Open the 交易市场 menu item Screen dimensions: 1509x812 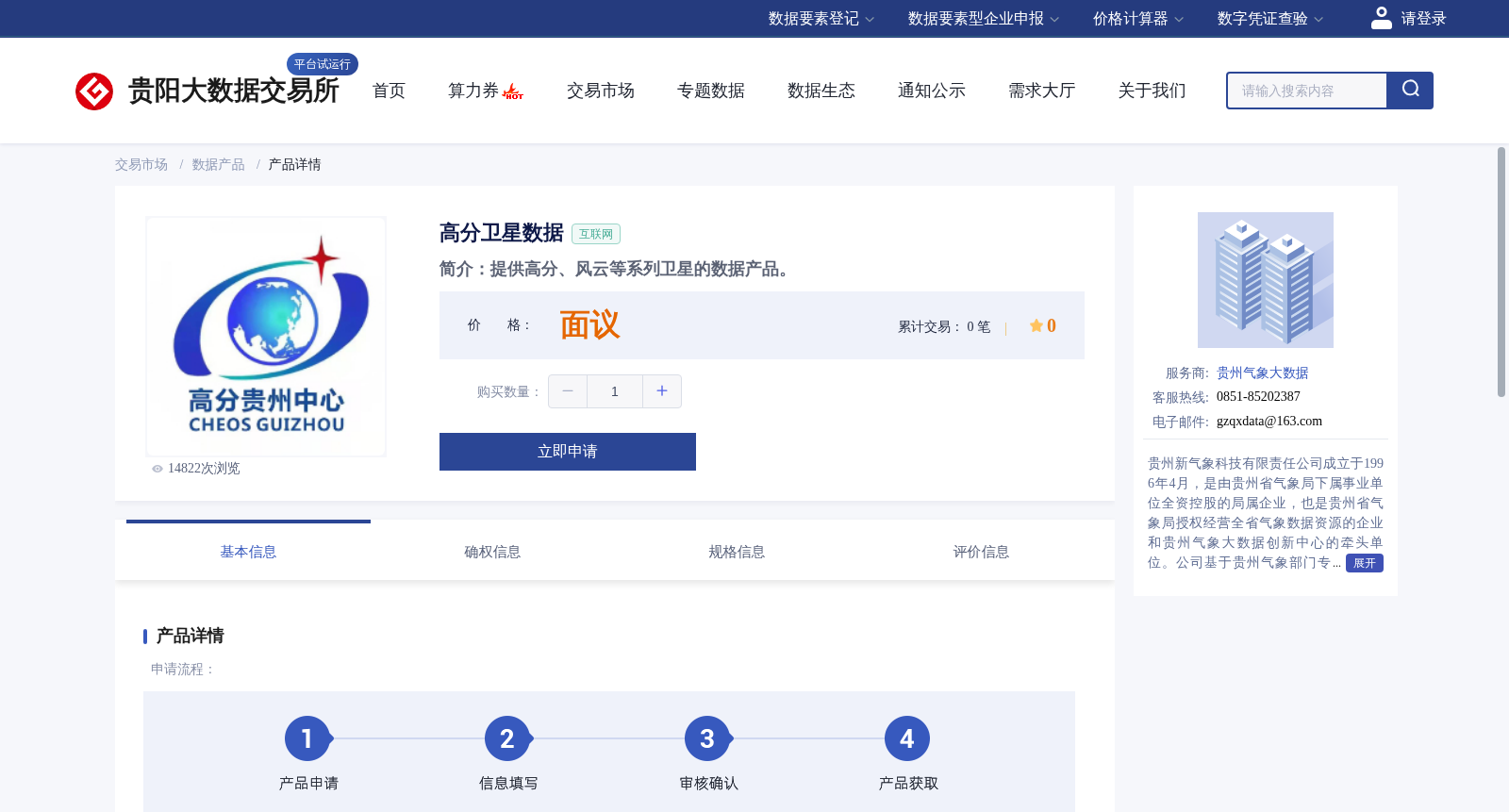601,91
